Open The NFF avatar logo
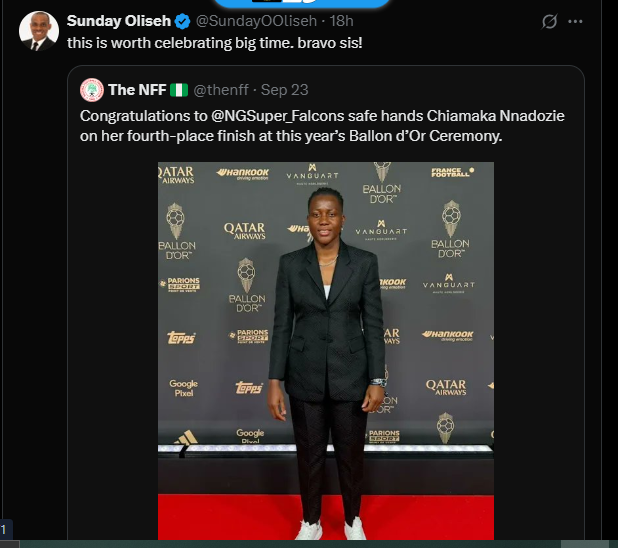The image size is (618, 548). (x=92, y=90)
